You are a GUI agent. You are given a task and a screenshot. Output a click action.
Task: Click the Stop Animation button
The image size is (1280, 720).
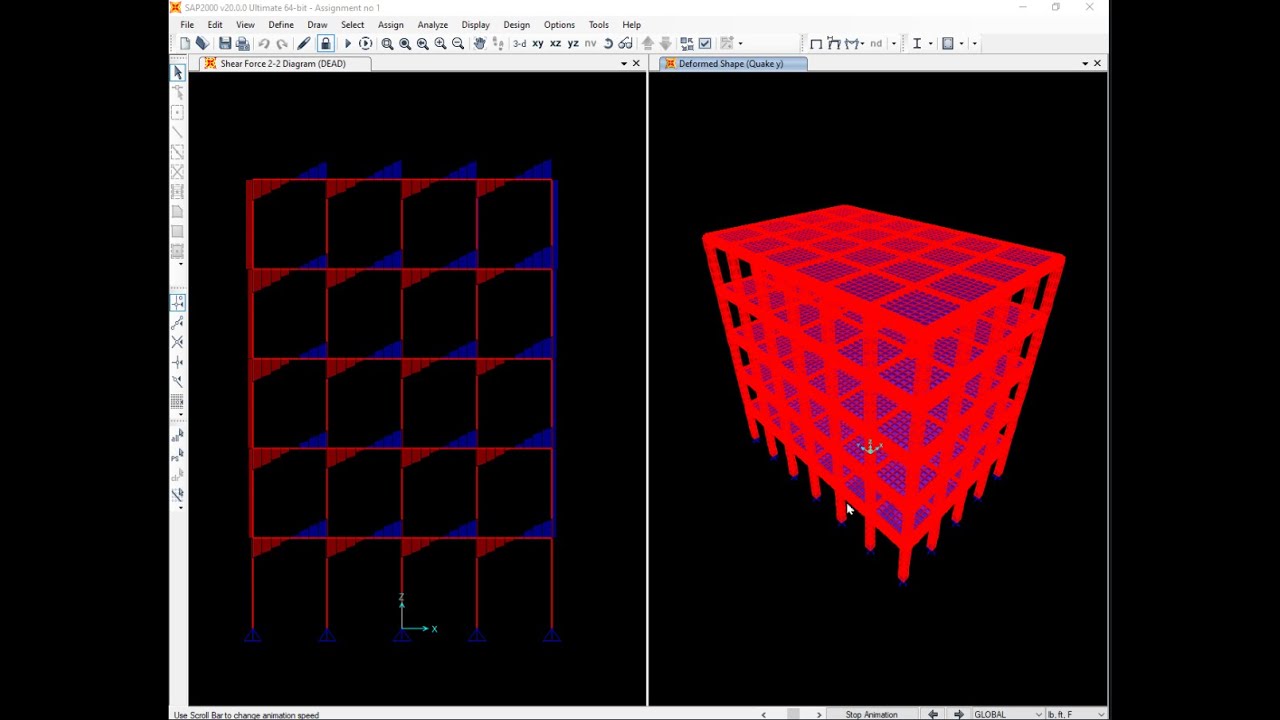pos(871,714)
